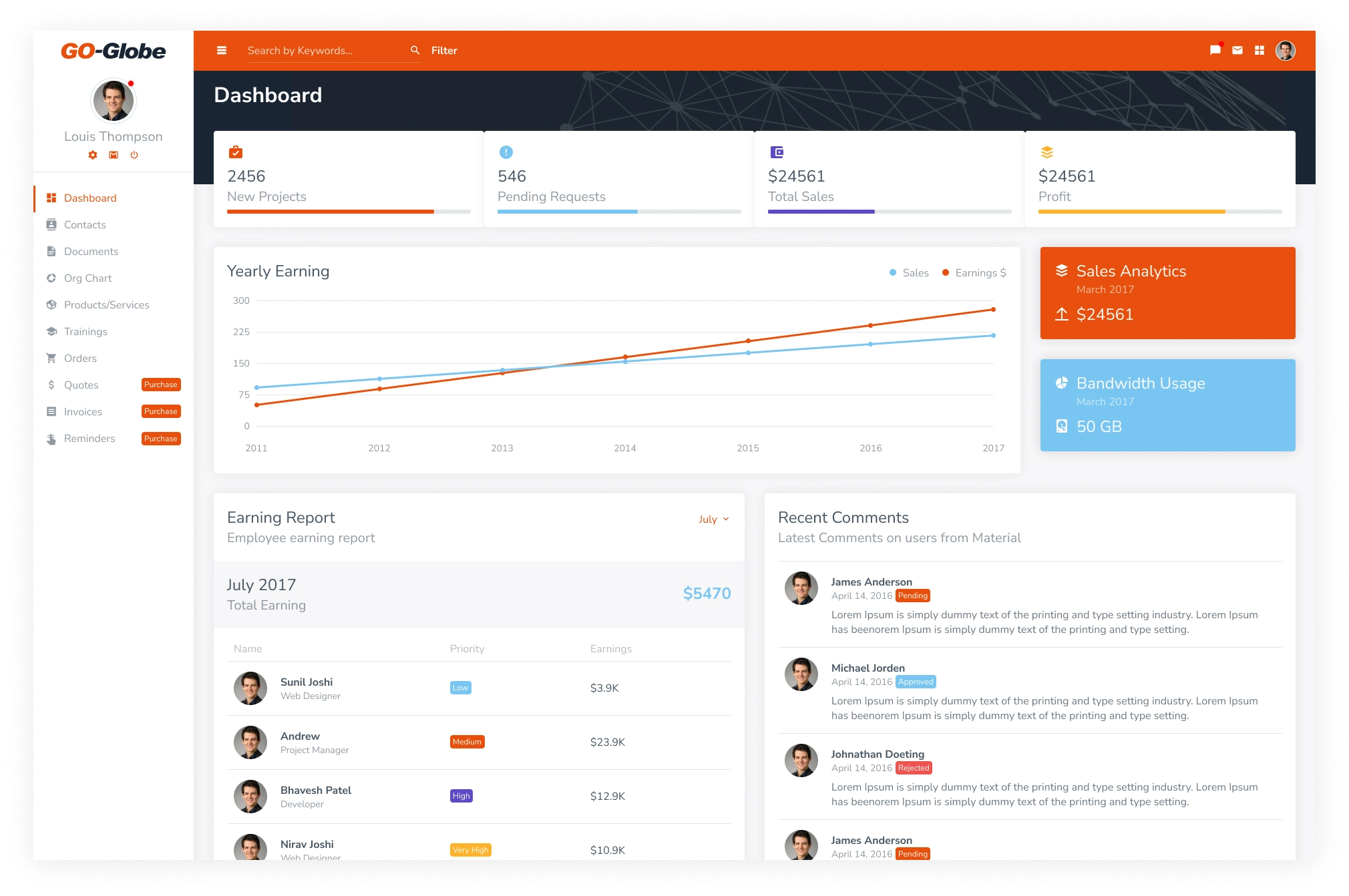The width and height of the screenshot is (1349, 896).
Task: Open the Filter option in the header
Action: (444, 51)
